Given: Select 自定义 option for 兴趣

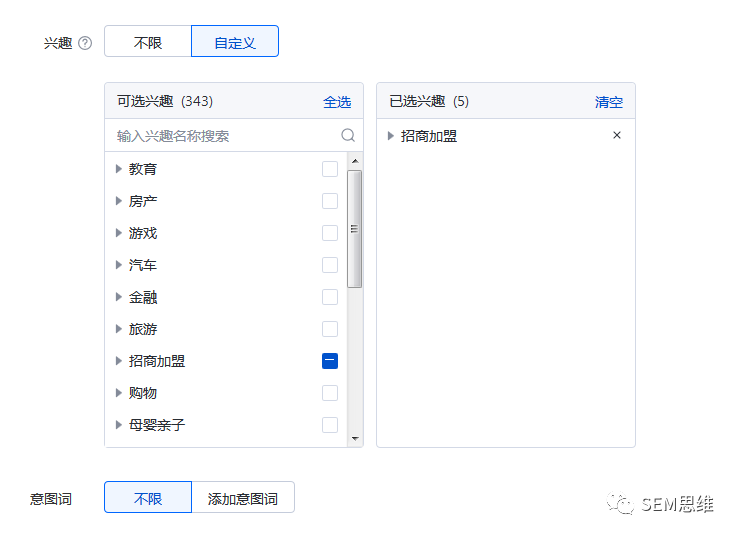Looking at the screenshot, I should 235,42.
